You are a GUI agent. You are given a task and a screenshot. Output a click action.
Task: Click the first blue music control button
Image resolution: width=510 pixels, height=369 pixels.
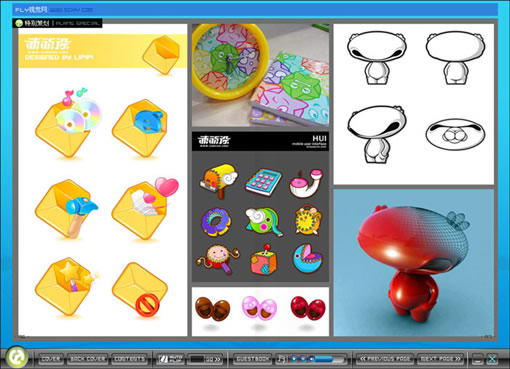click(x=294, y=359)
